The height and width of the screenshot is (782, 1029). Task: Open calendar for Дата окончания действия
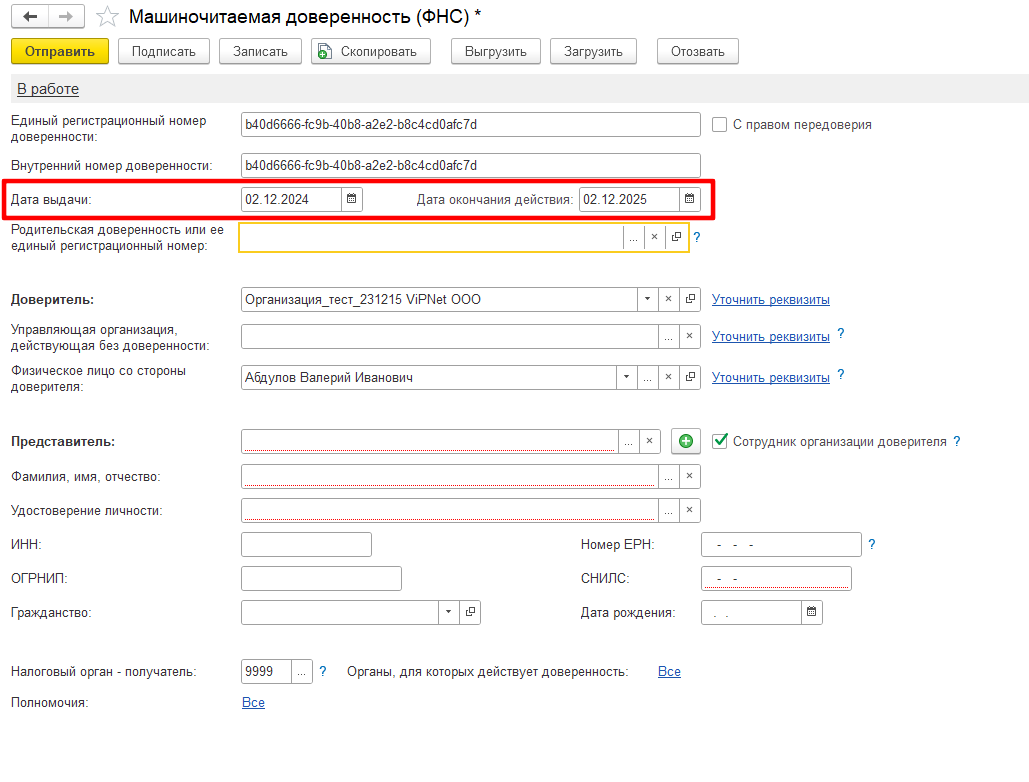click(x=689, y=199)
